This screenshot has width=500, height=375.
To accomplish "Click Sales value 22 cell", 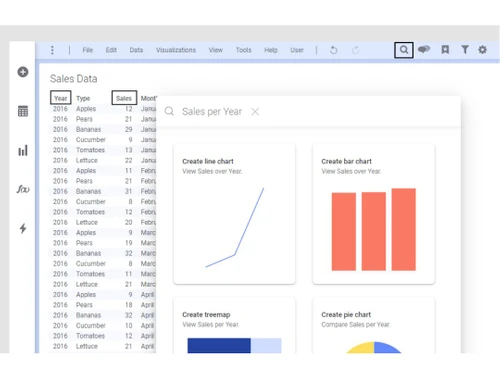I will click(129, 160).
